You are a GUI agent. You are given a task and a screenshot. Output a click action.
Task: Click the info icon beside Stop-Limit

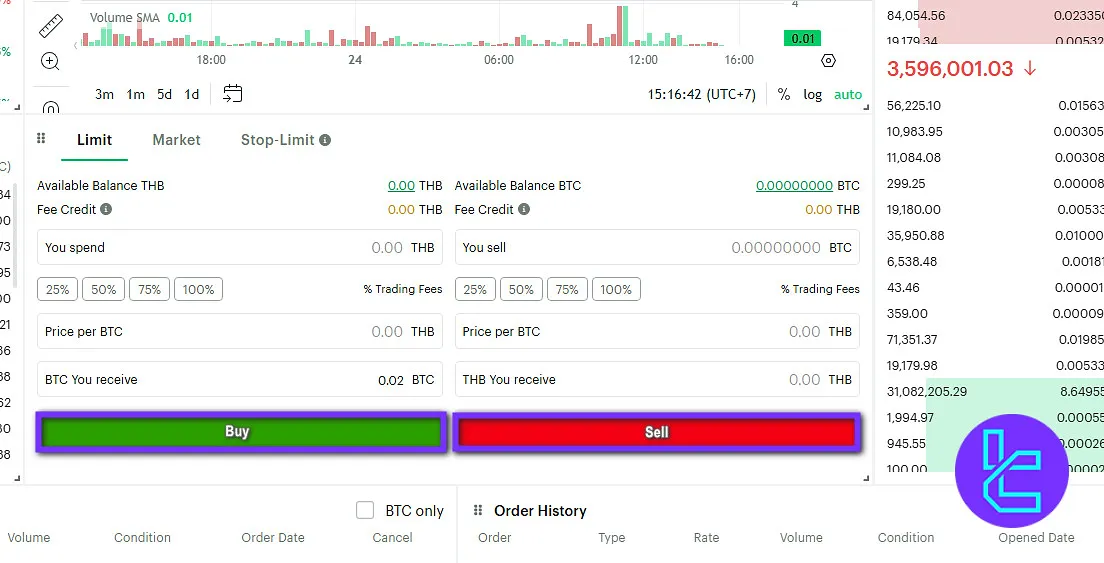point(325,141)
